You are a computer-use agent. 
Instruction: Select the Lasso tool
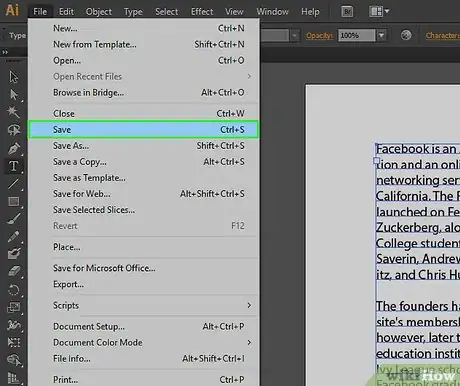click(14, 130)
